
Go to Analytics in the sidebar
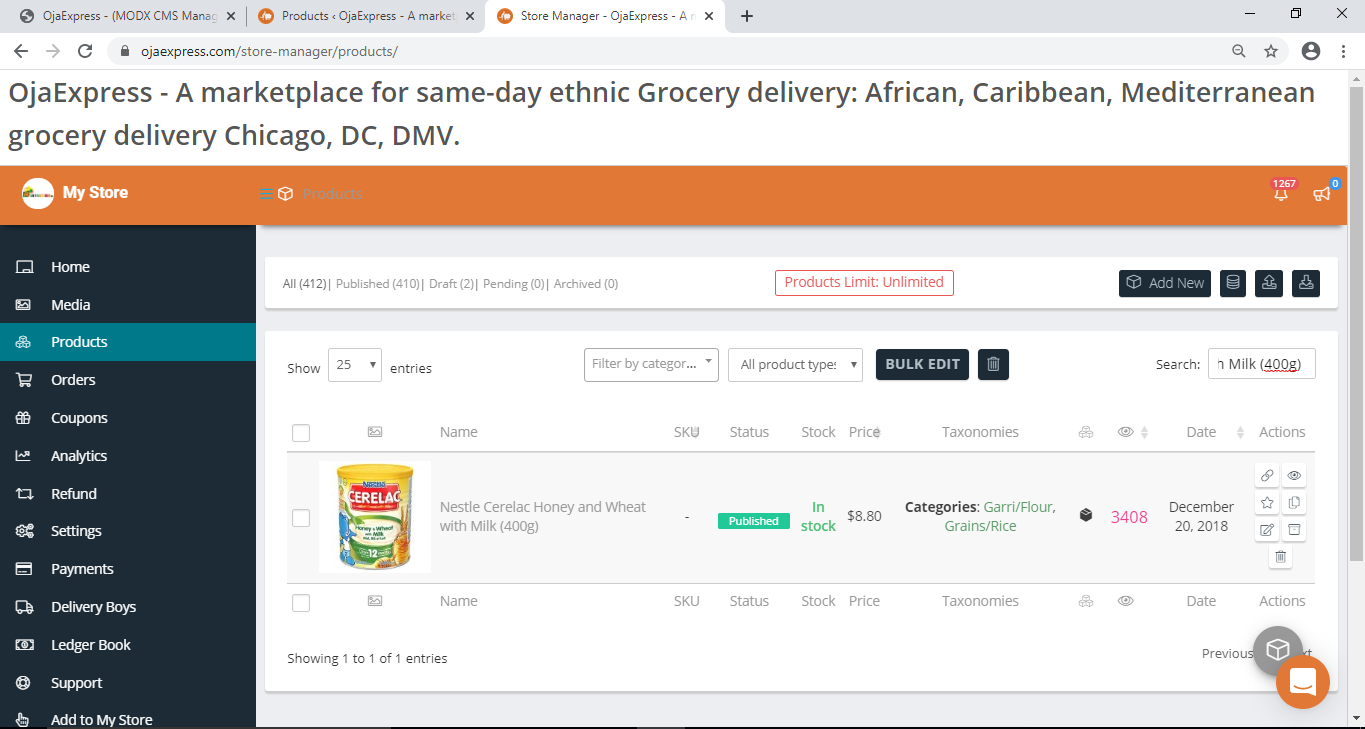[79, 456]
